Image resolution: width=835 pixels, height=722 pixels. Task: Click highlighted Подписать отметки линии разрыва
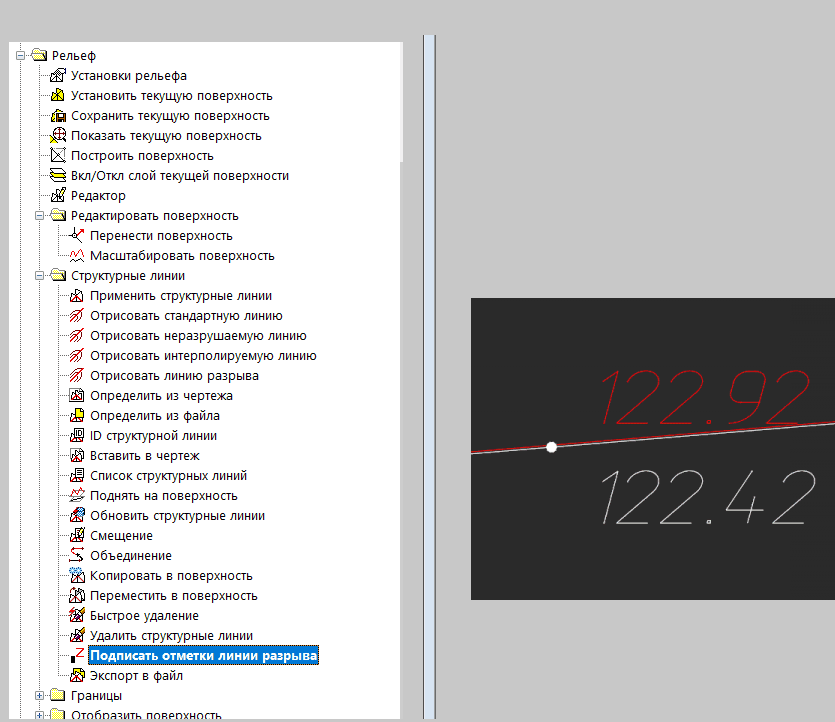(203, 656)
